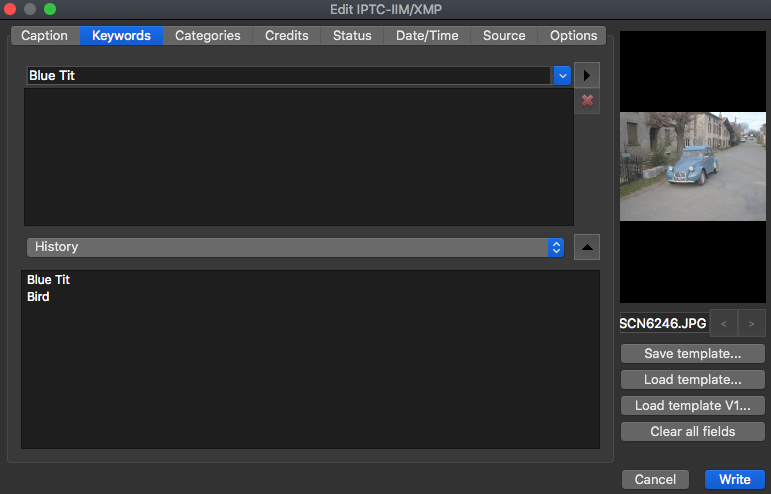Write the IPTC metadata
The image size is (771, 494).
735,479
